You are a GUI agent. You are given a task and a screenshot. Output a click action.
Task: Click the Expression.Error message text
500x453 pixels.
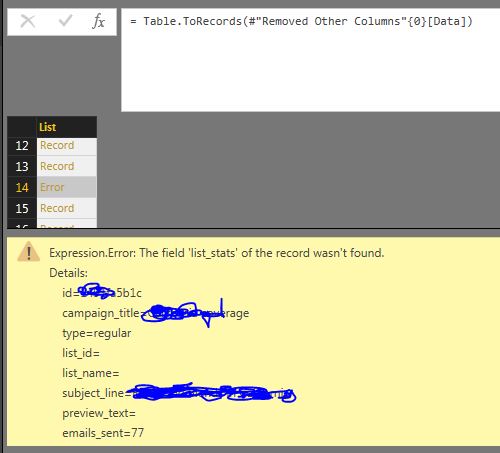[x=217, y=253]
